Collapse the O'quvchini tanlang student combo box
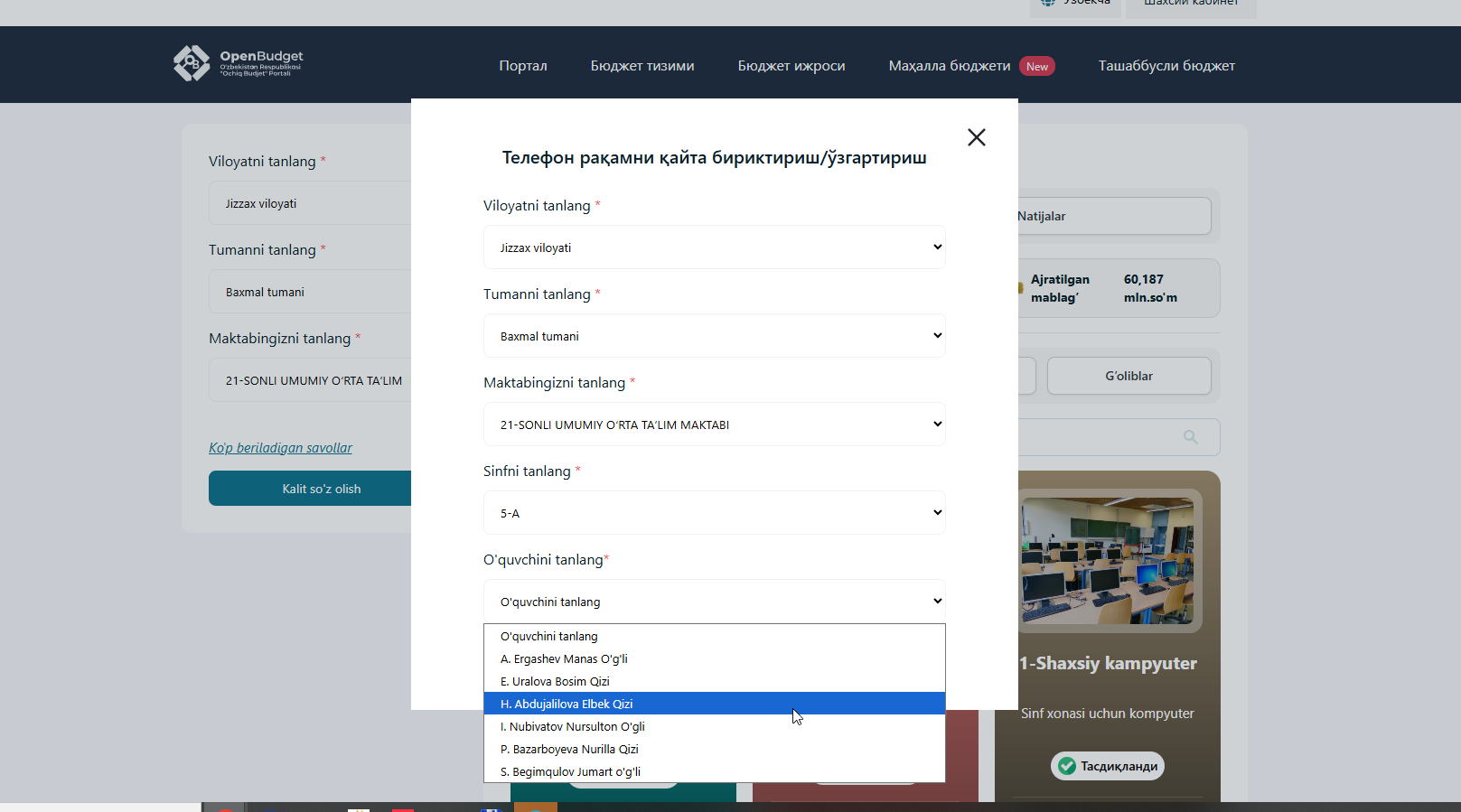Viewport: 1461px width, 812px height. [x=715, y=602]
